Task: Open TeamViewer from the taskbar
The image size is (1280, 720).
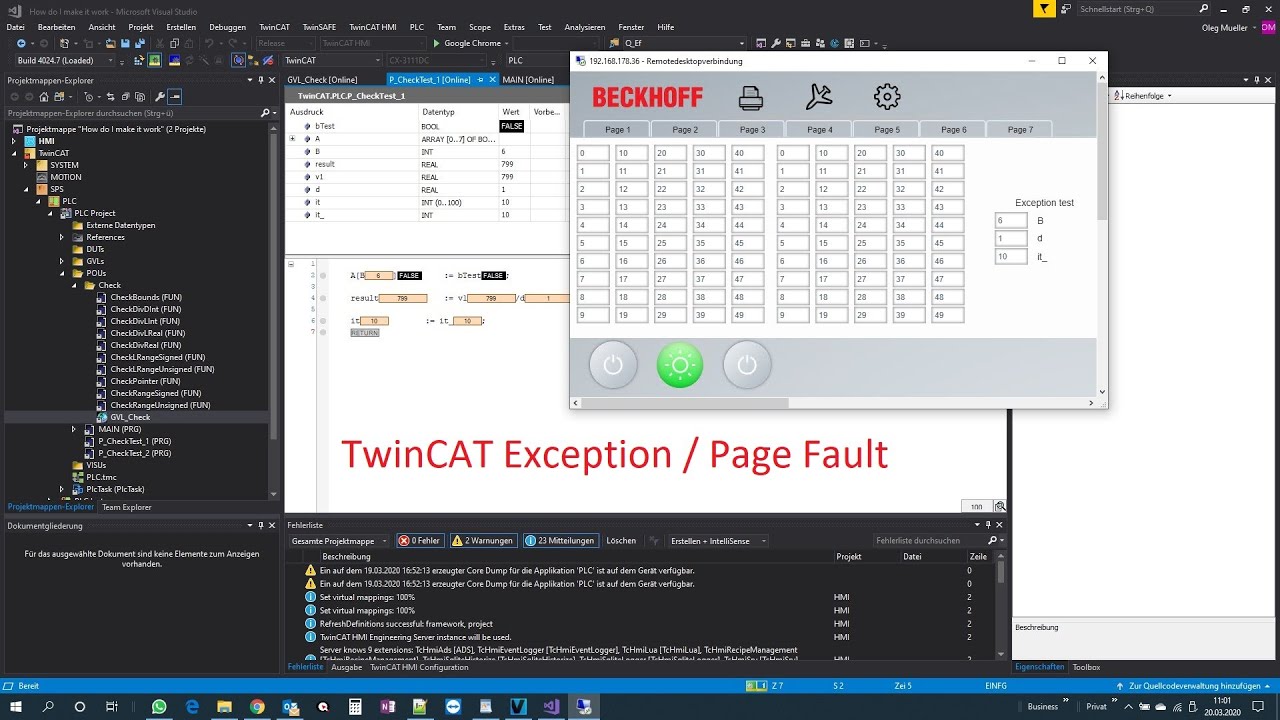Action: click(453, 706)
